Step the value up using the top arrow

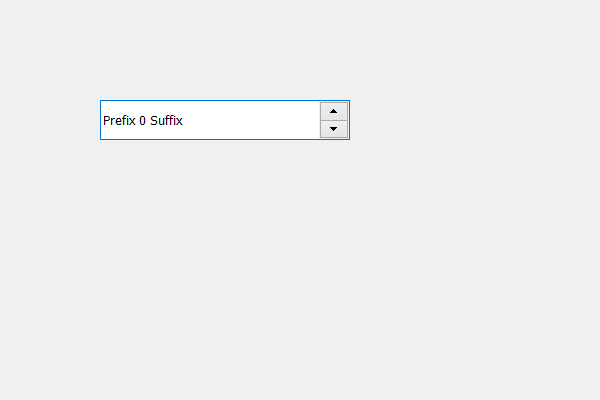click(x=334, y=111)
